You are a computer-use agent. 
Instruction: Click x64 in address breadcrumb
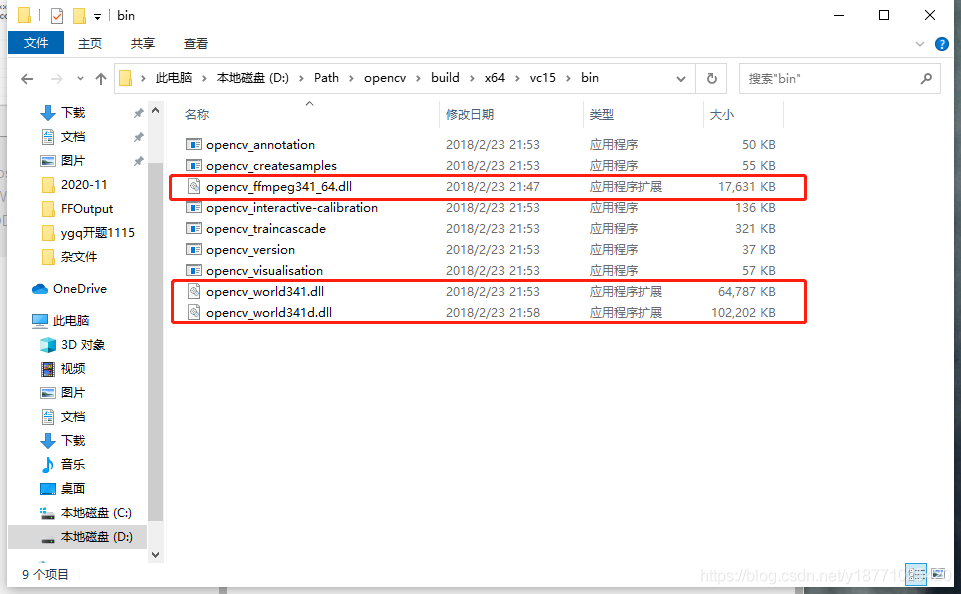[x=495, y=78]
